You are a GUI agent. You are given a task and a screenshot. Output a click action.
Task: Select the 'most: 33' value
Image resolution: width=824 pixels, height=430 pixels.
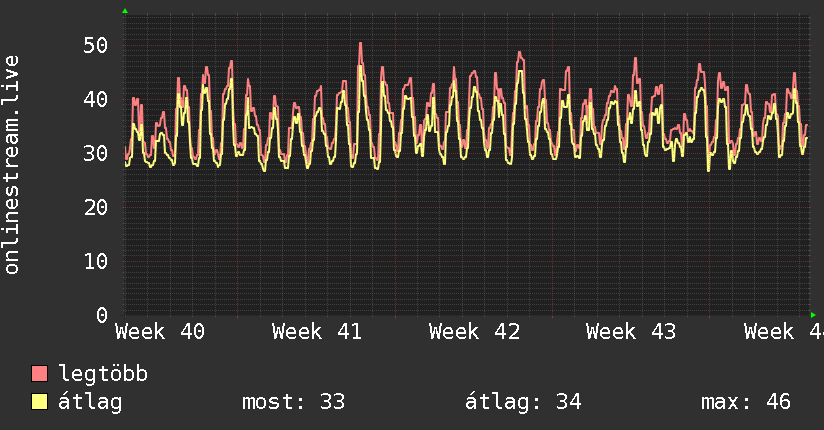(293, 402)
